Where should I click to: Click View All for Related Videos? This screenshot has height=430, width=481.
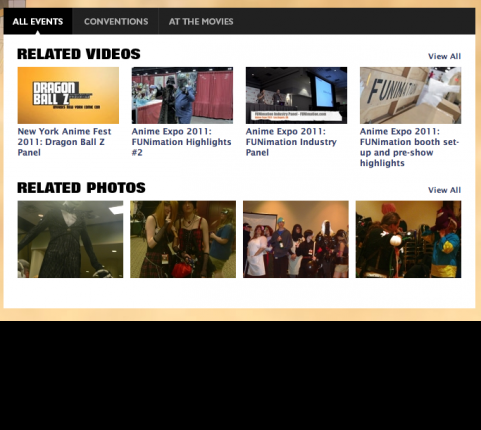pos(444,56)
